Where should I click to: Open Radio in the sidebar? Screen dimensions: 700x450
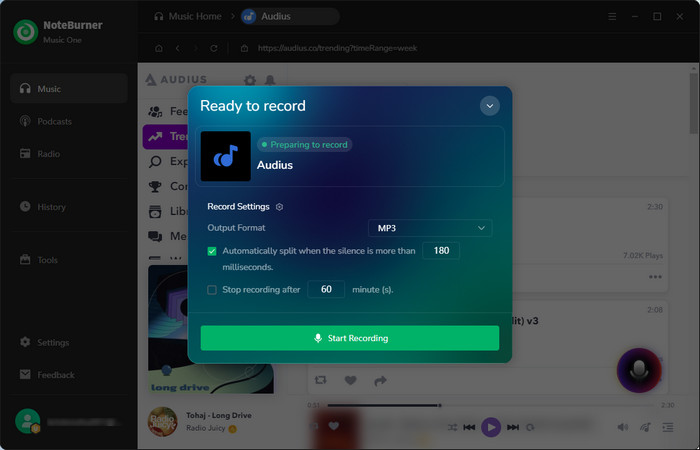69,154
